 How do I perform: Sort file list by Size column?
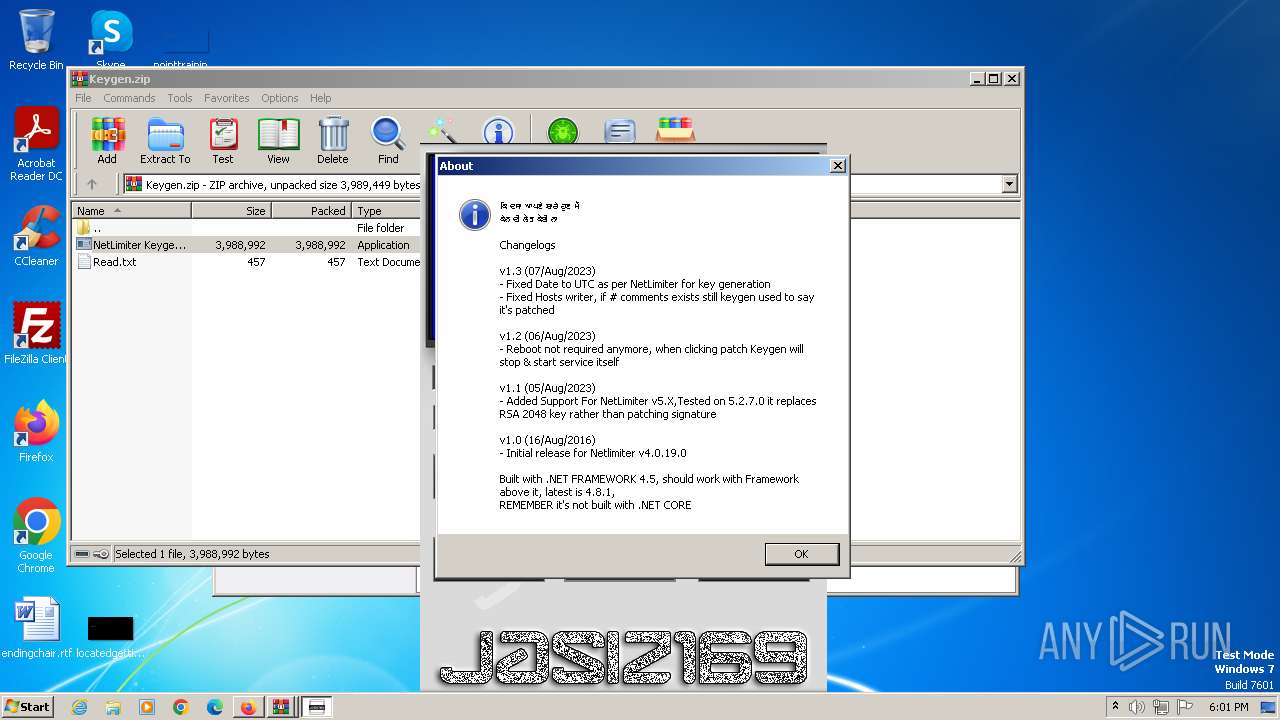coord(231,211)
